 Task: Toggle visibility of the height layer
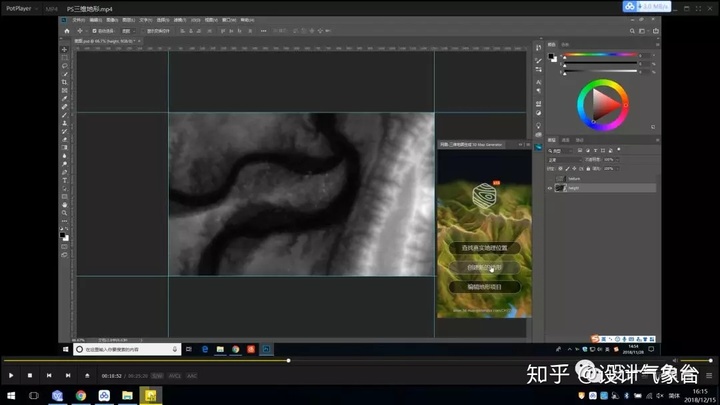point(550,188)
